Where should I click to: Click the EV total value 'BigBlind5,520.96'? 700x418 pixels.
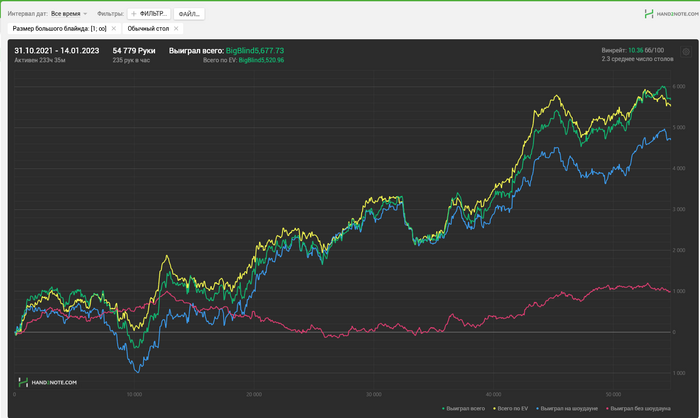261,60
